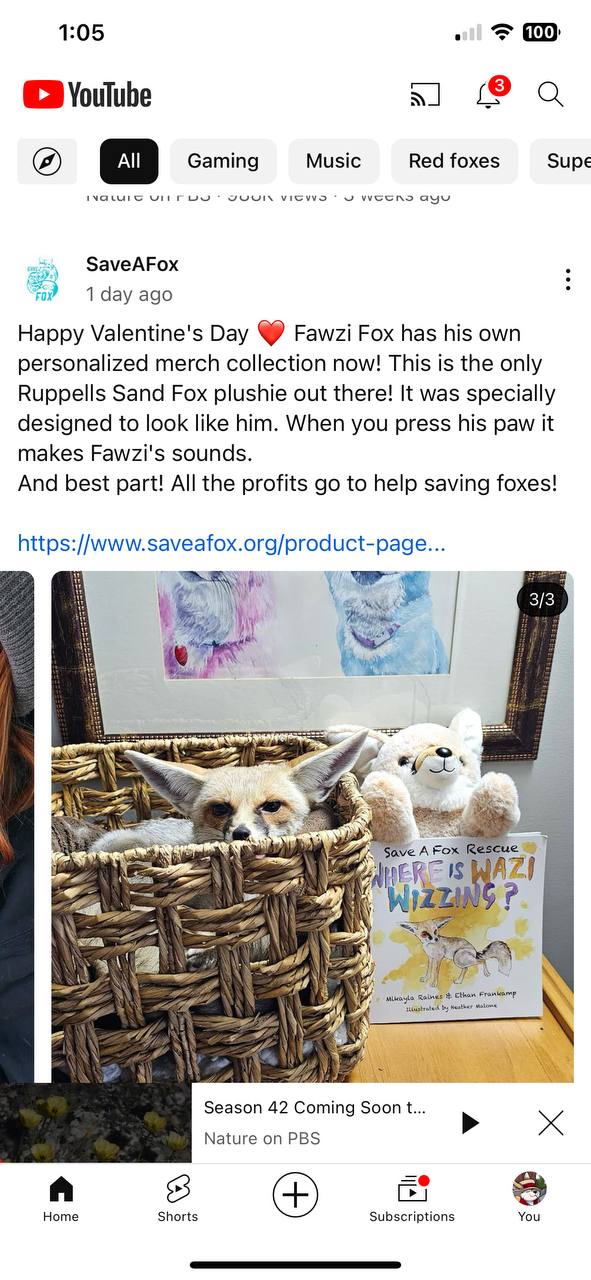
Task: Open the SaveAFox post options menu
Action: (x=568, y=280)
